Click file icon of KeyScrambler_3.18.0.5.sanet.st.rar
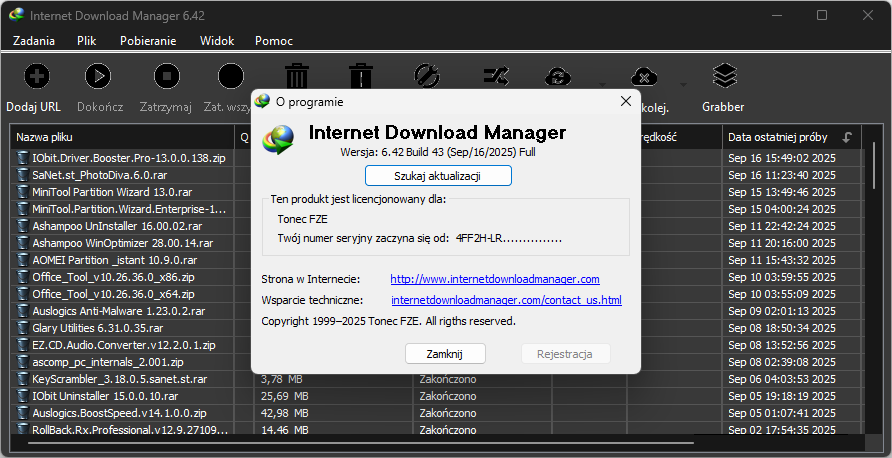The width and height of the screenshot is (892, 458). (x=22, y=379)
